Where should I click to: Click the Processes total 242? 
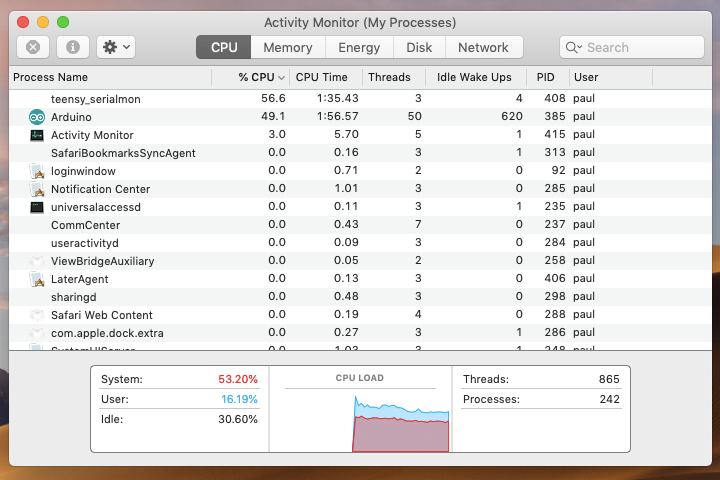pos(609,399)
